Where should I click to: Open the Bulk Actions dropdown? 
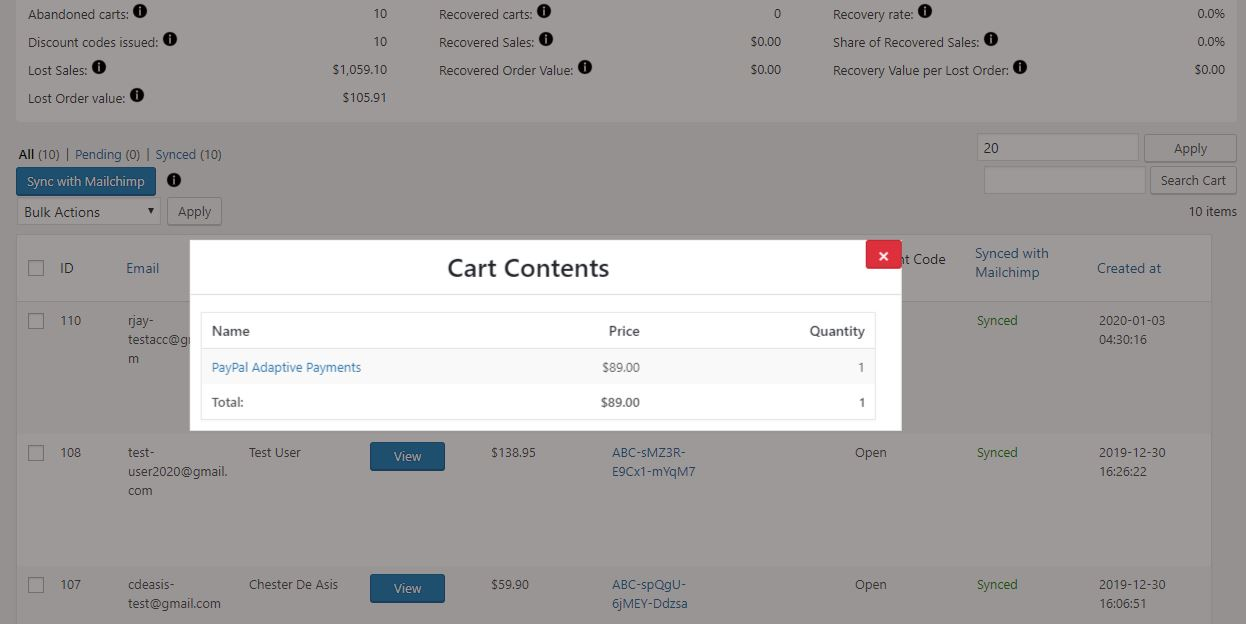click(89, 211)
